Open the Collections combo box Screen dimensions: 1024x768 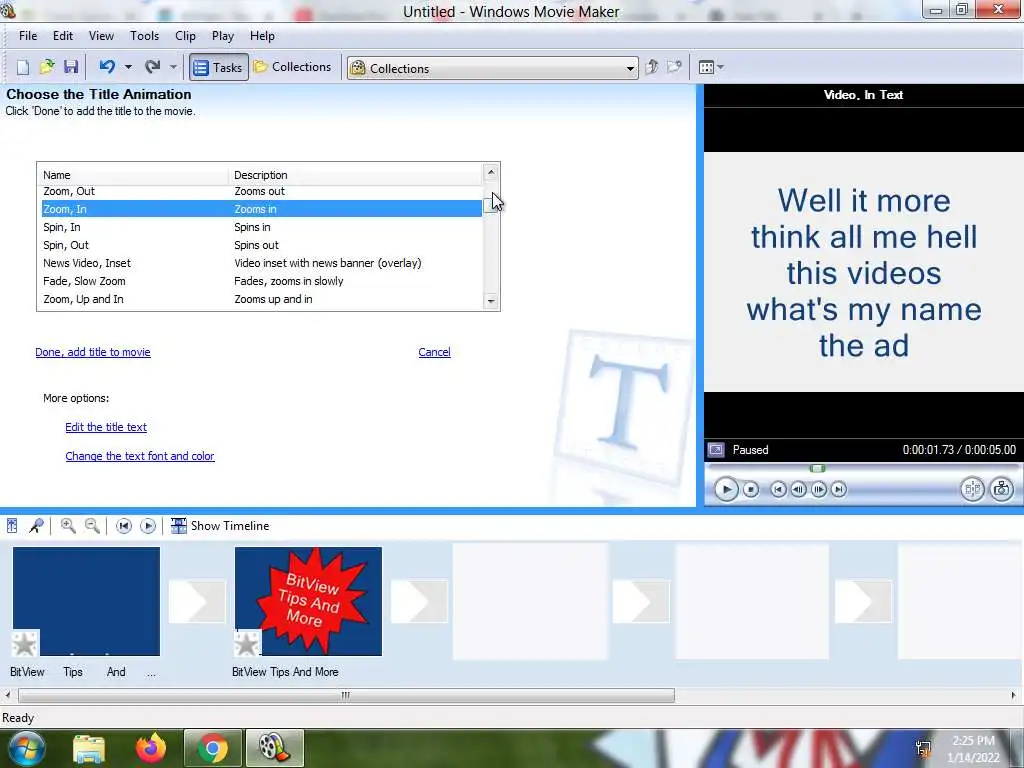coord(492,68)
